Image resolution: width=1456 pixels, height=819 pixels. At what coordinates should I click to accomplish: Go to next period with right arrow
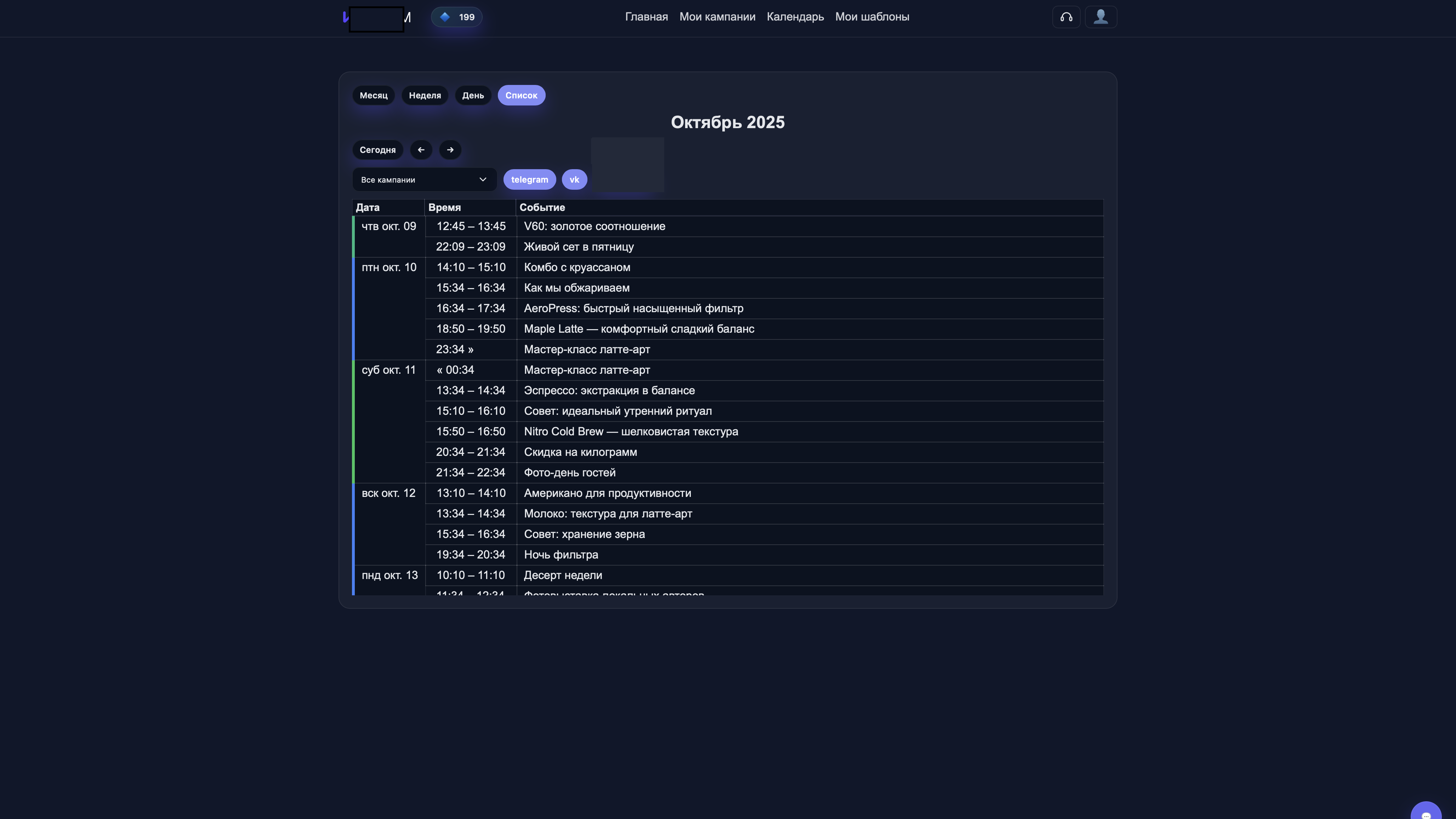[x=450, y=150]
